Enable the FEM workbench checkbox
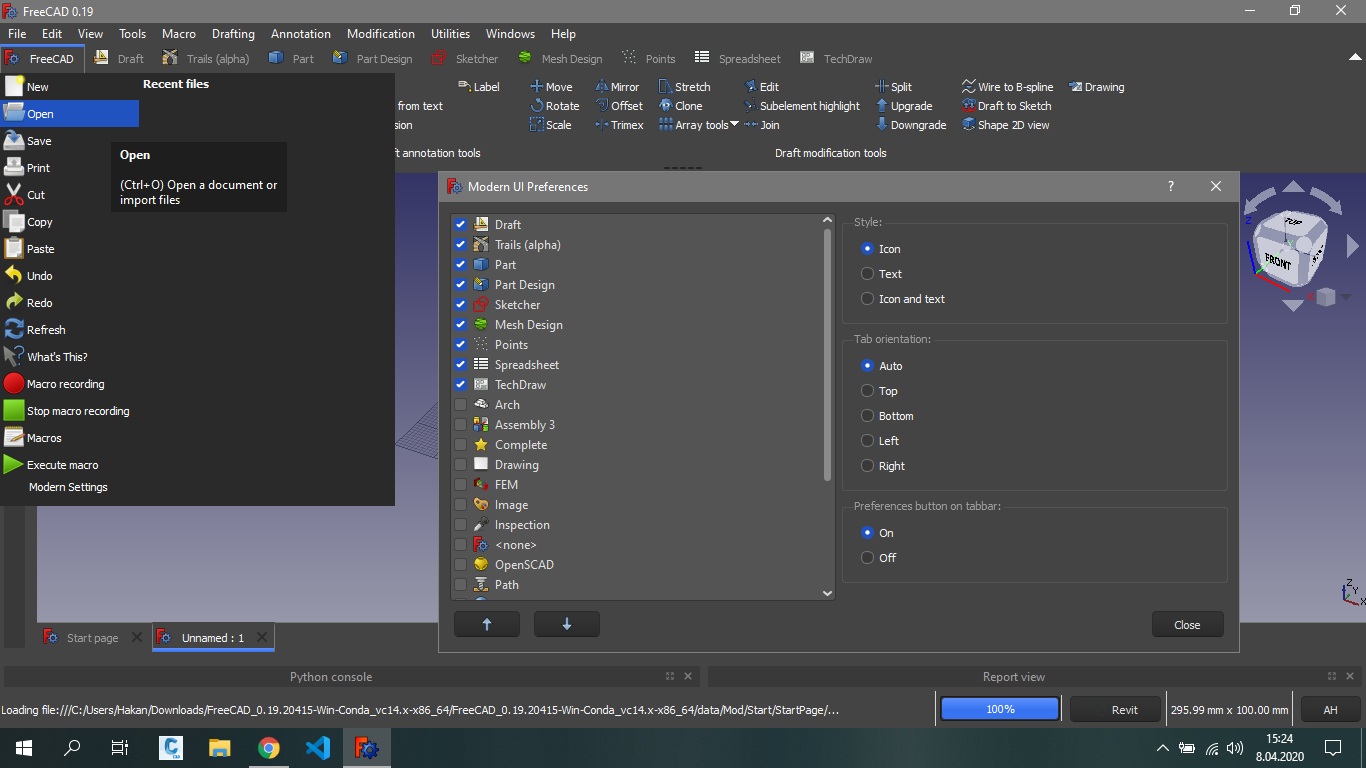Screen dimensions: 1366x768 tap(460, 485)
